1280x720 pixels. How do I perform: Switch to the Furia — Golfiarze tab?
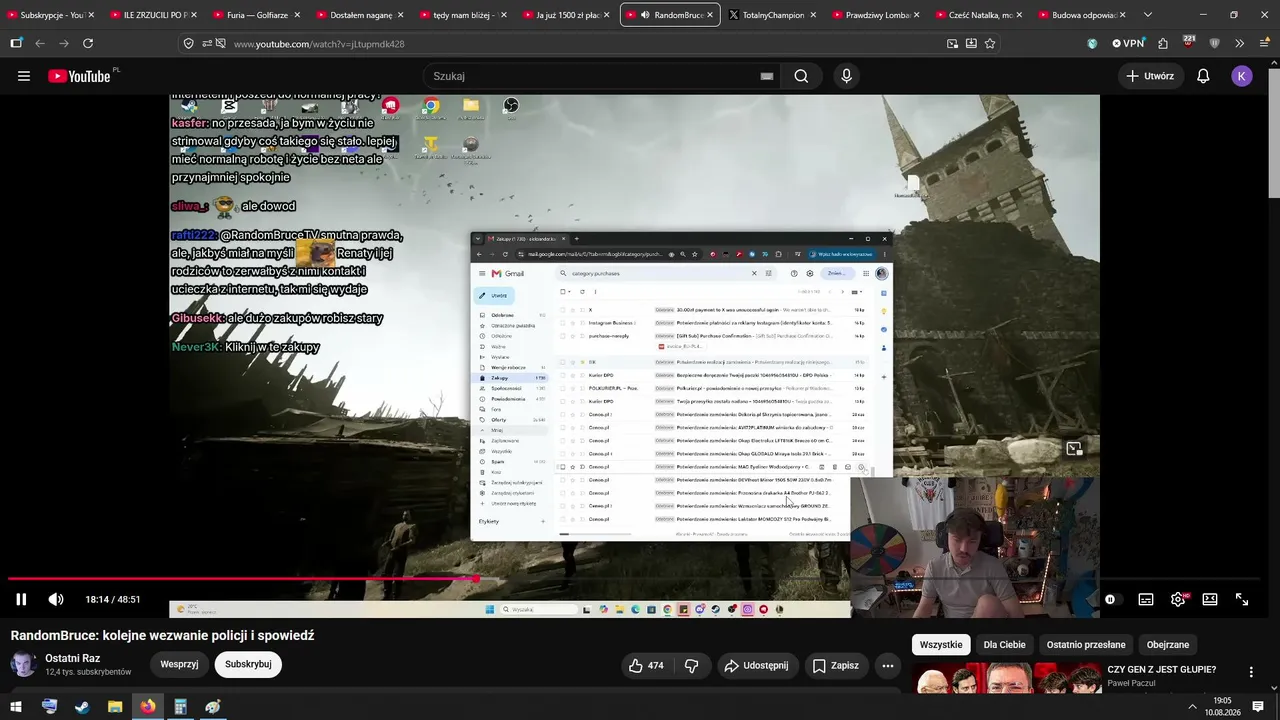tap(254, 15)
